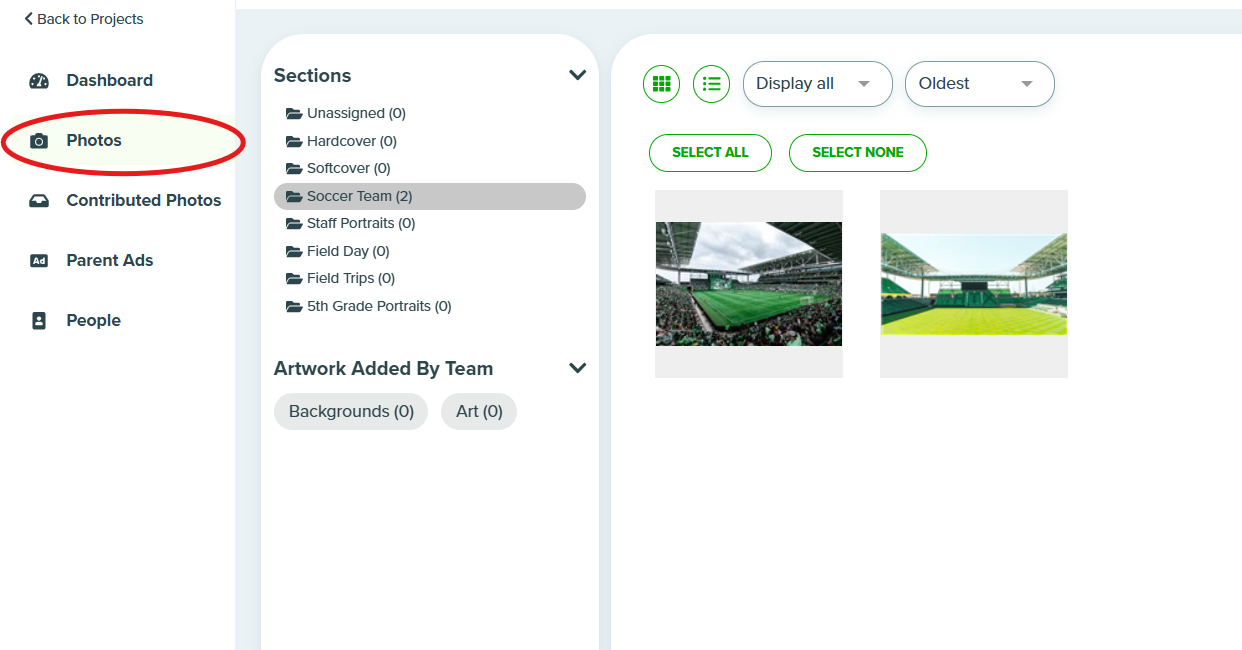Viewport: 1242px width, 650px height.
Task: Click the Dashboard gauge icon
Action: pos(39,81)
